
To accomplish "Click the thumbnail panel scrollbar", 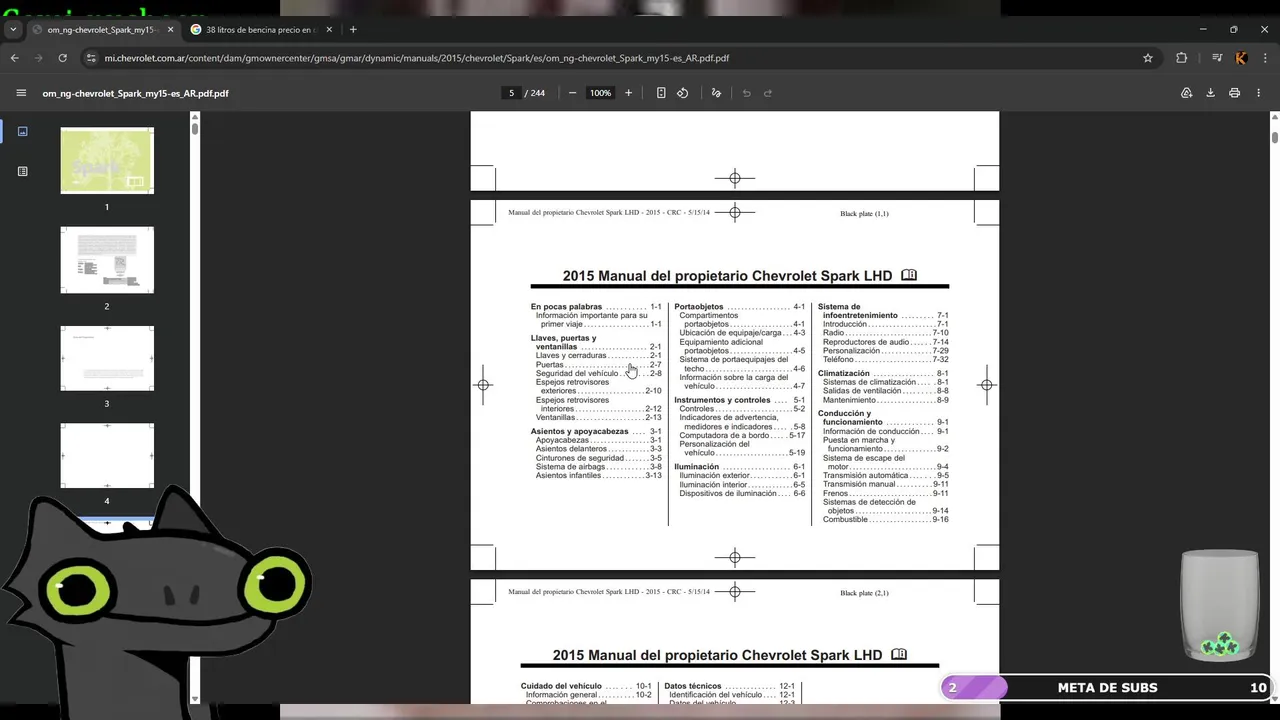I will [195, 128].
